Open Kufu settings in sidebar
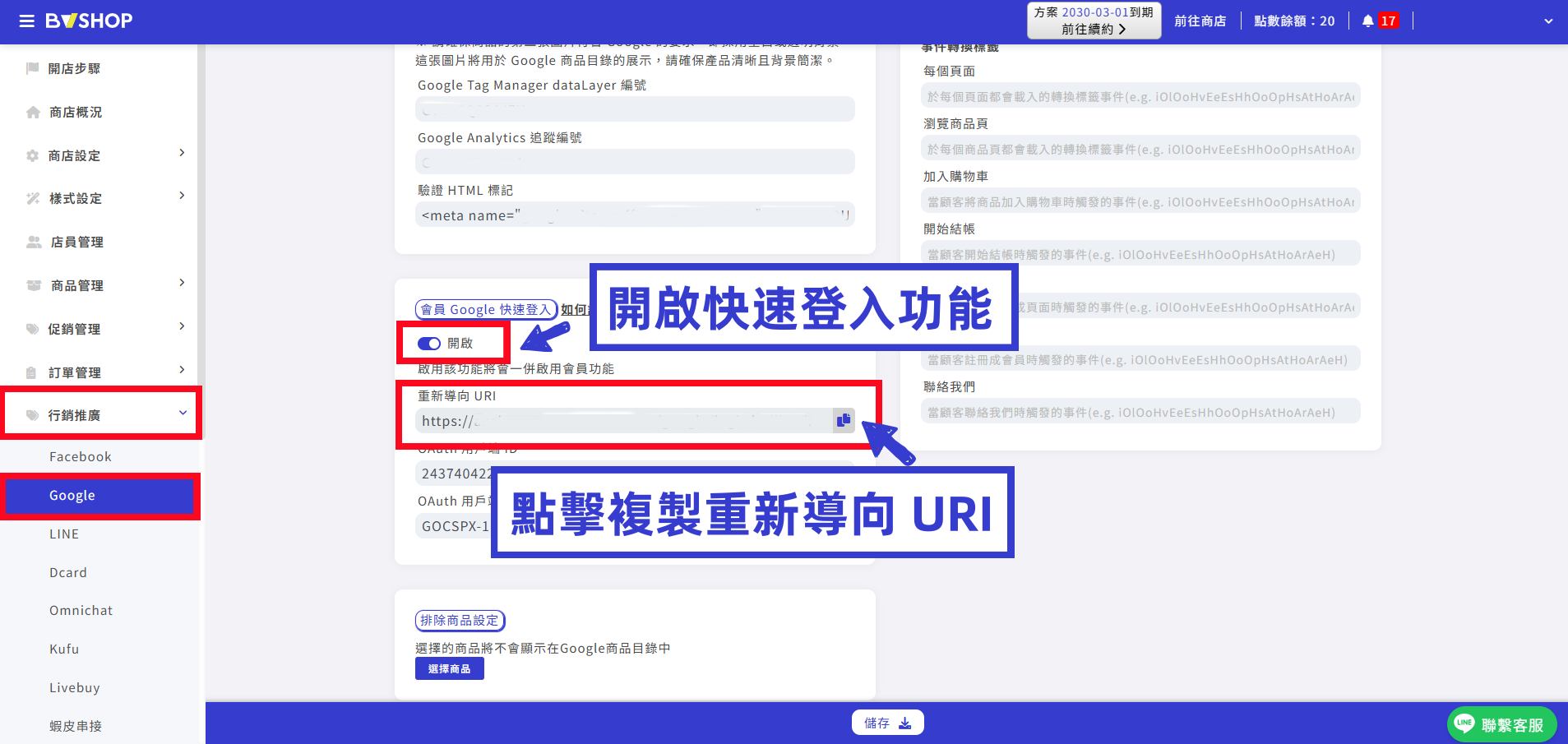The height and width of the screenshot is (744, 1568). point(64,649)
